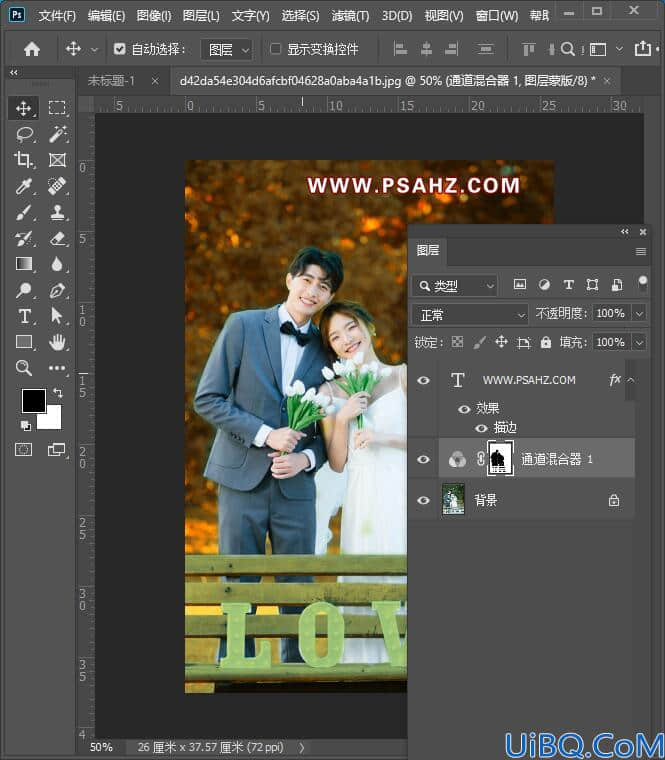Screen dimensions: 665x760
Task: Select the Gradient tool
Action: click(x=23, y=264)
